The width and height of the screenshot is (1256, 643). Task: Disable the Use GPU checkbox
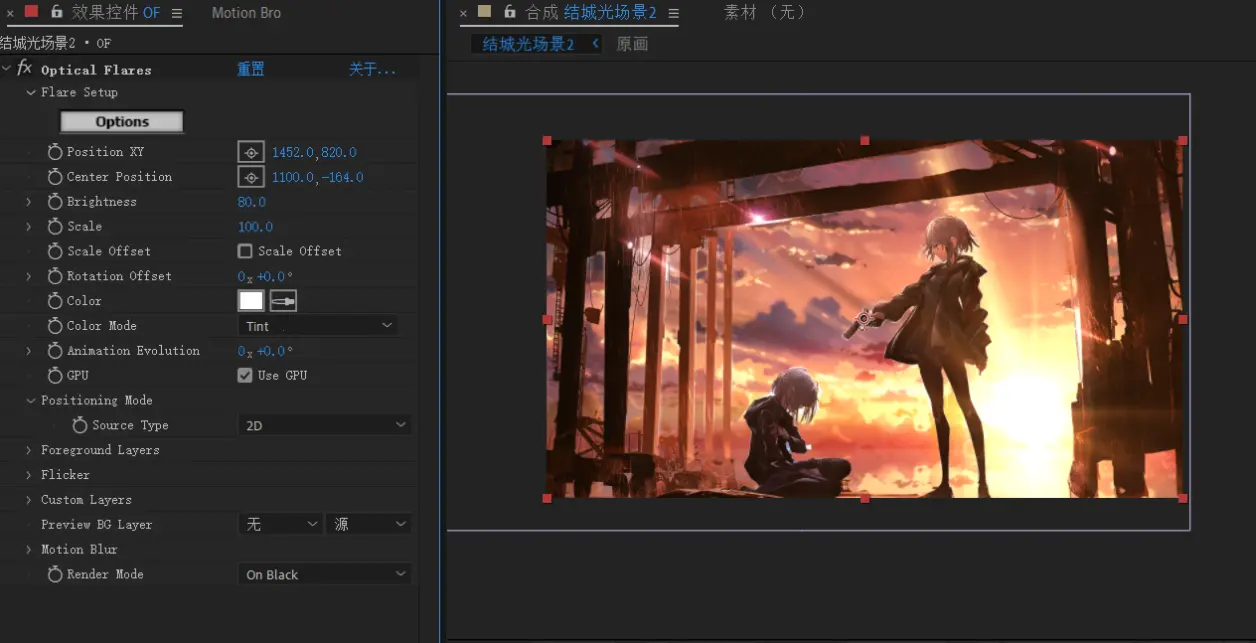tap(245, 376)
